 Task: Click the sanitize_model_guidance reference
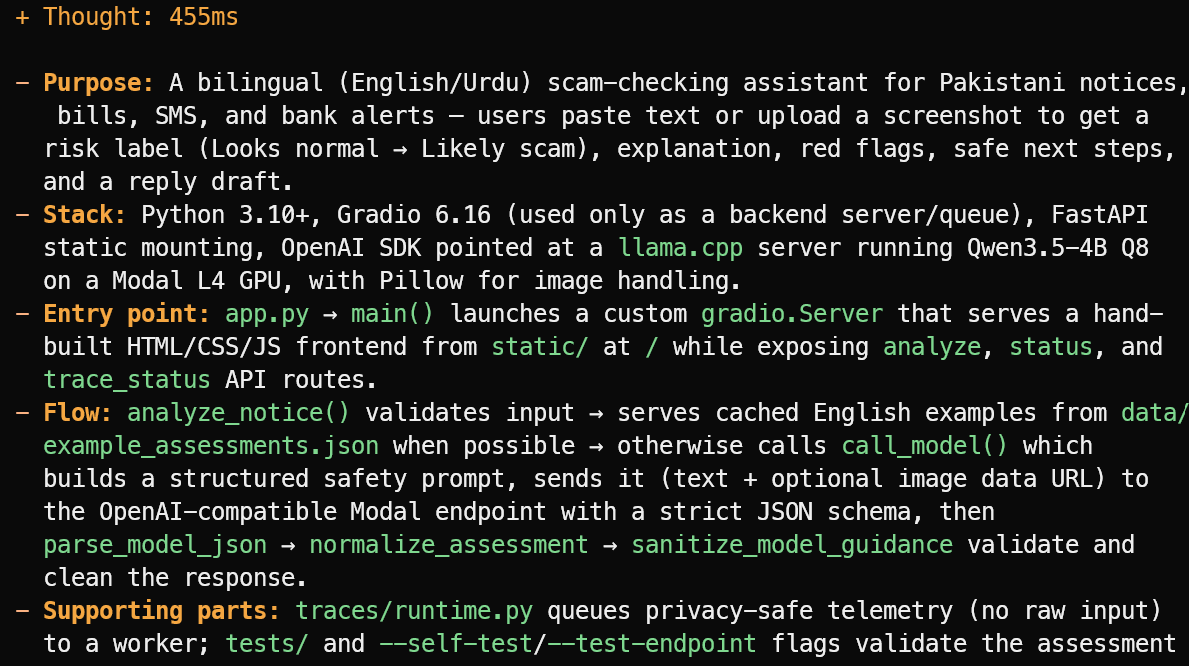(792, 545)
